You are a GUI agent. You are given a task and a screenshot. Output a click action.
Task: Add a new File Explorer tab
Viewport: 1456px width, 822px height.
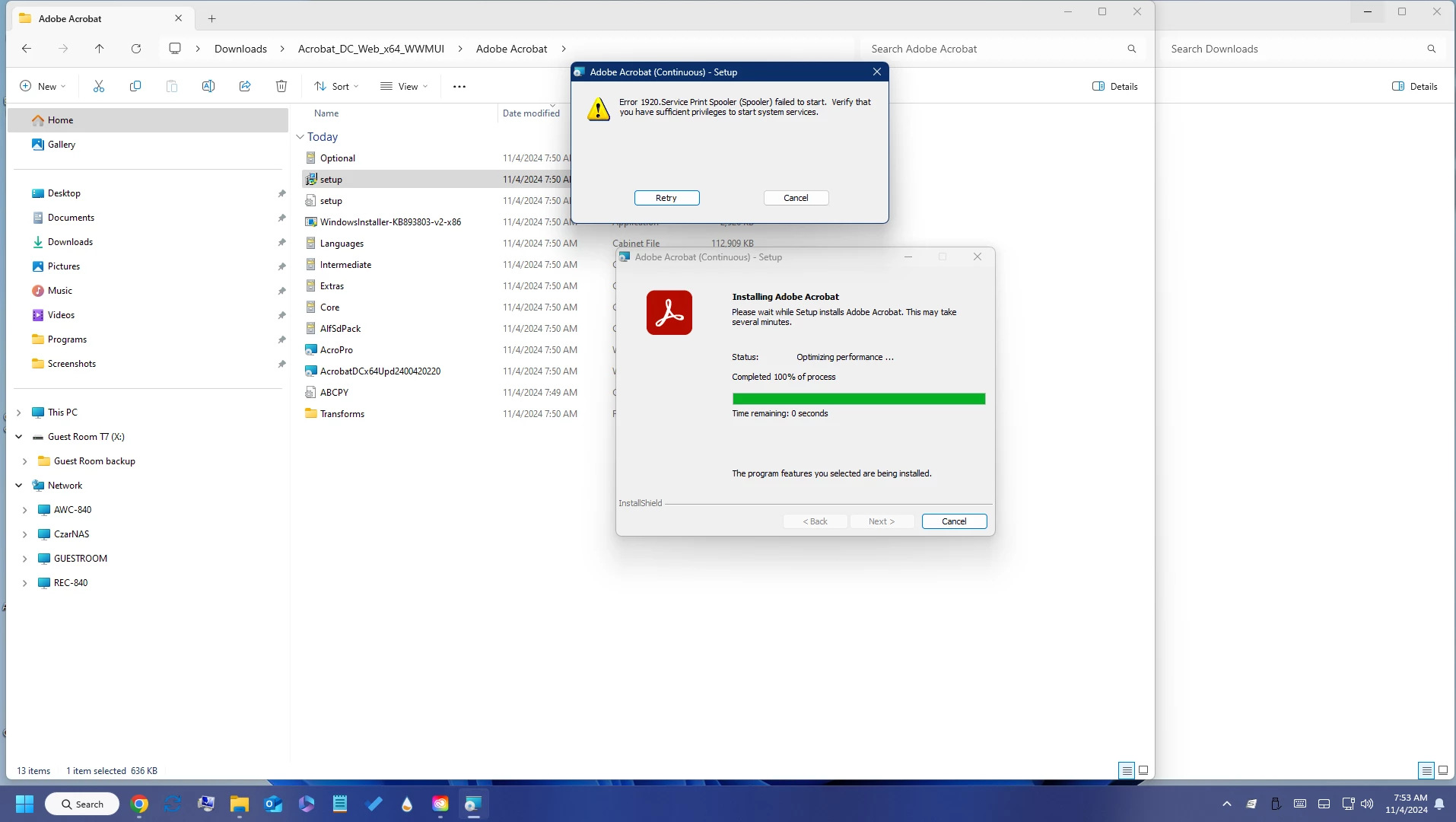pyautogui.click(x=212, y=18)
